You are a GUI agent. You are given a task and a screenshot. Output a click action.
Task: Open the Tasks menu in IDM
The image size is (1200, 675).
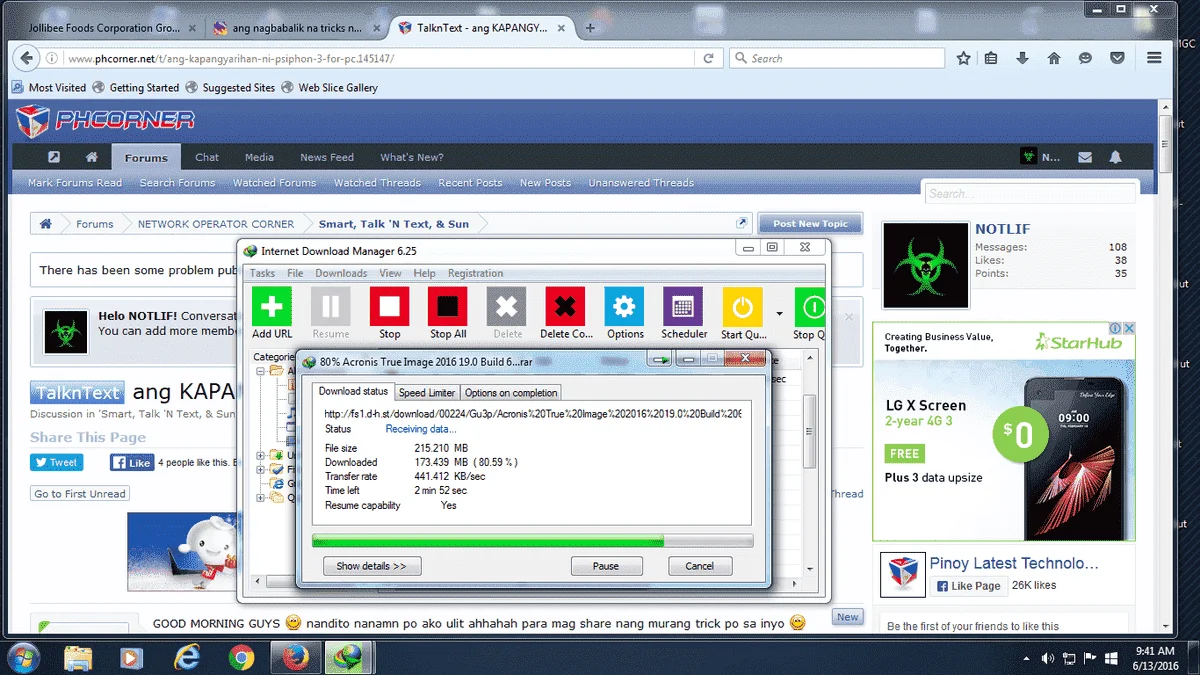[262, 273]
